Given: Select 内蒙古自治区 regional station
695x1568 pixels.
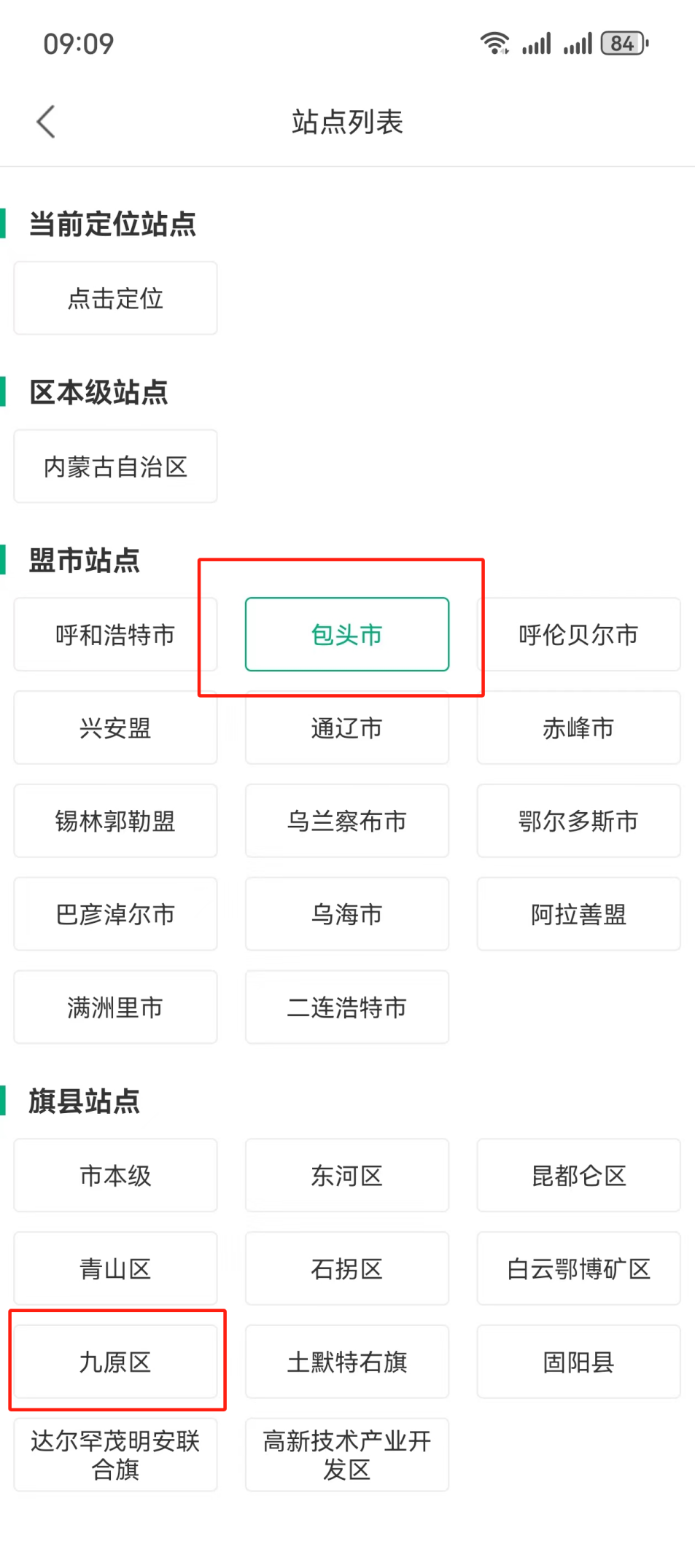Looking at the screenshot, I should point(115,467).
